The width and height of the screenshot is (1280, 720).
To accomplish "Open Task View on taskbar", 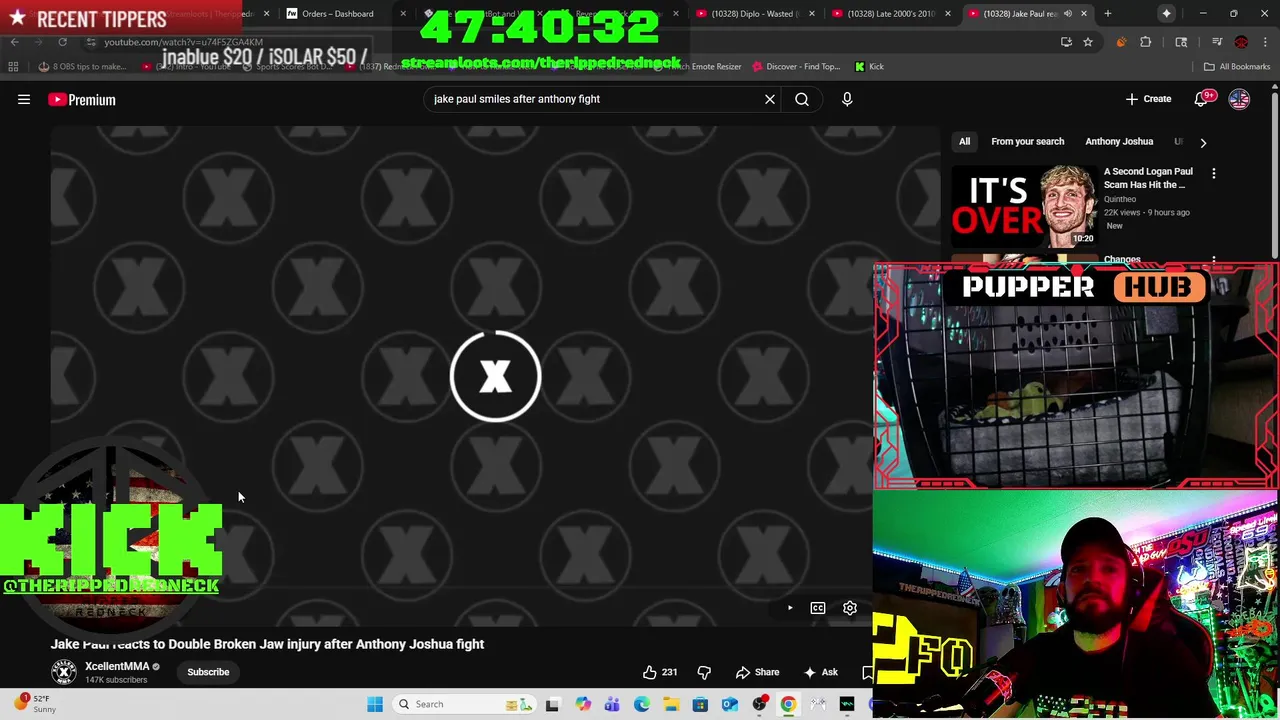I will [552, 704].
